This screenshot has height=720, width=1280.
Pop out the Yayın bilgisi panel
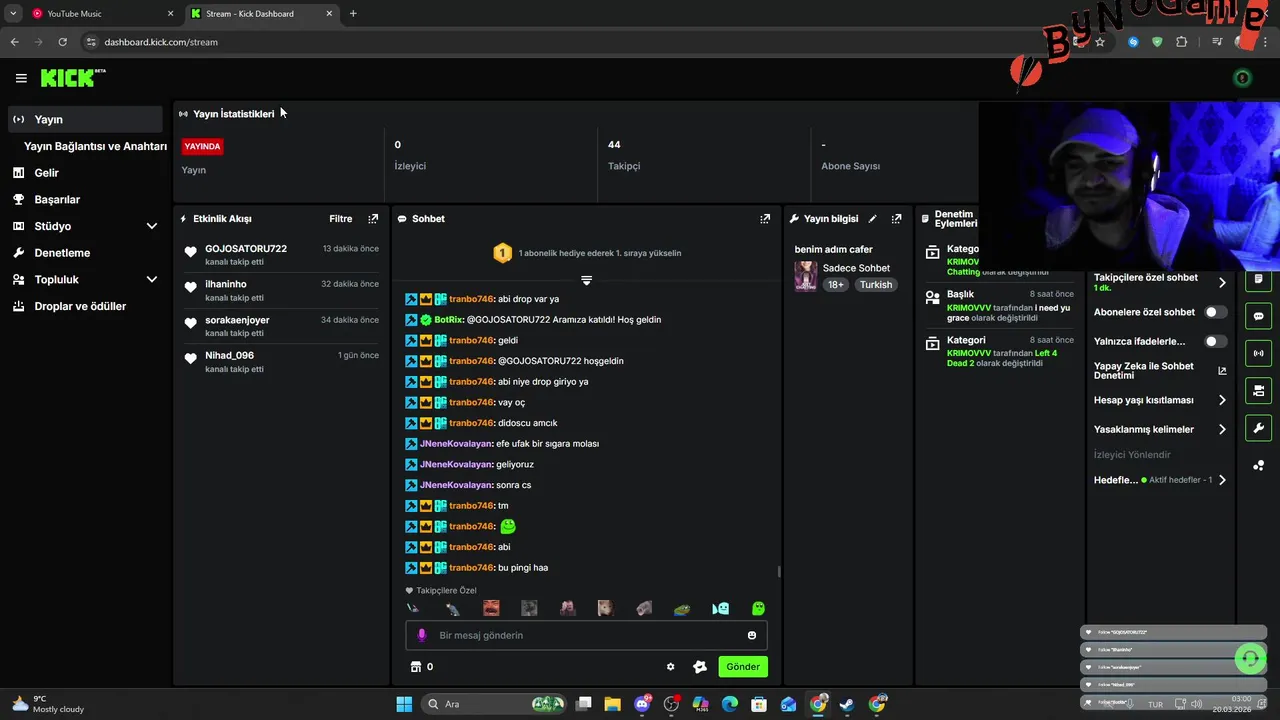click(x=896, y=219)
